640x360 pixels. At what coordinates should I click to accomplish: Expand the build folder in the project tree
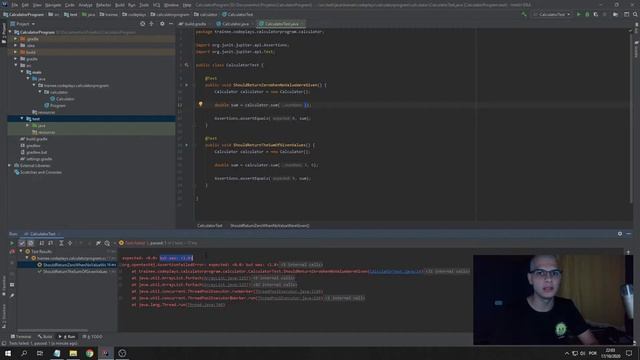(16, 52)
